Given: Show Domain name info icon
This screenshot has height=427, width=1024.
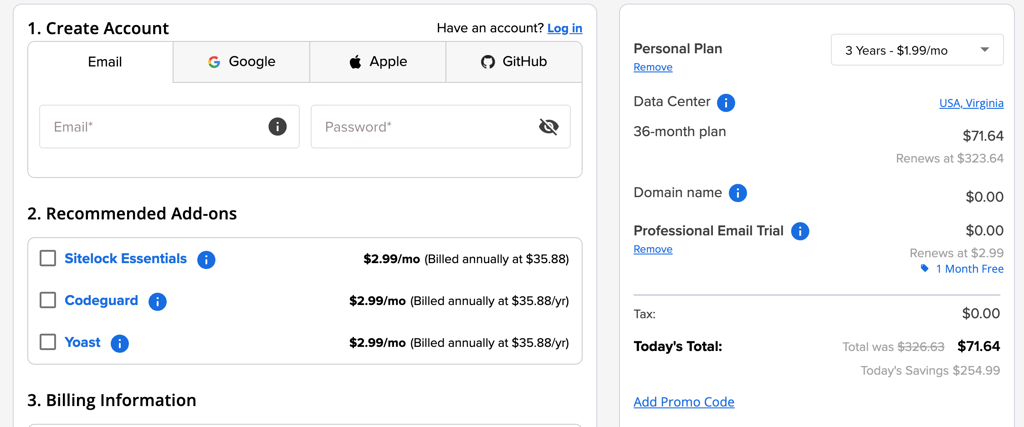Looking at the screenshot, I should (x=738, y=193).
